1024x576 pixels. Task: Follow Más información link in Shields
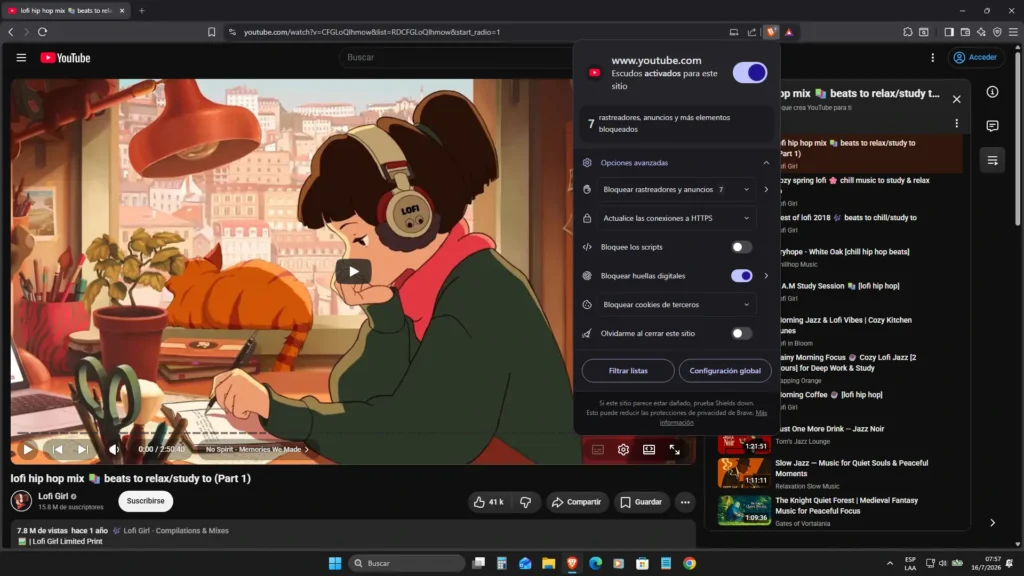(x=714, y=417)
